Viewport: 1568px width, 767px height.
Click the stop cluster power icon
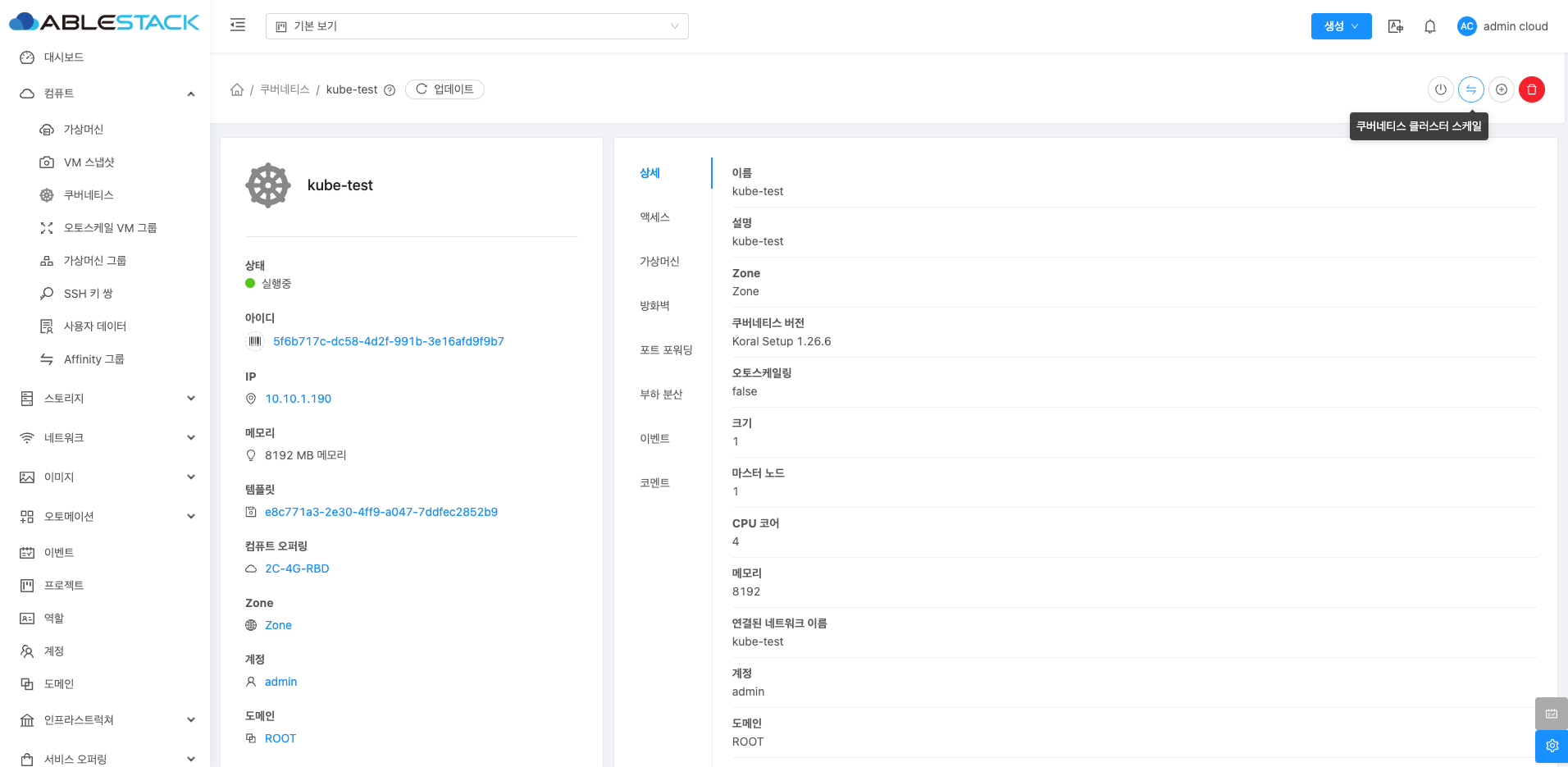tap(1440, 89)
